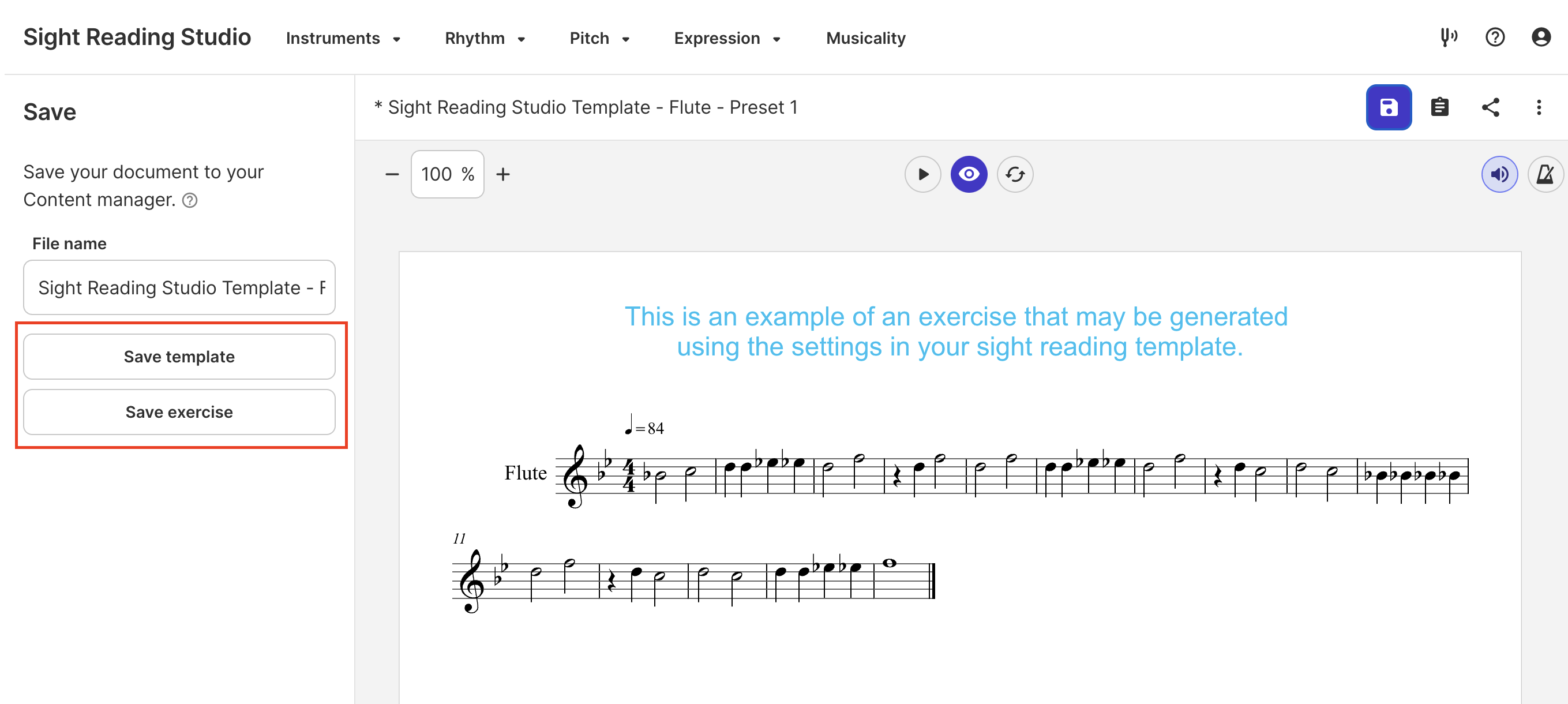
Task: Toggle the metronome button
Action: click(x=1544, y=175)
